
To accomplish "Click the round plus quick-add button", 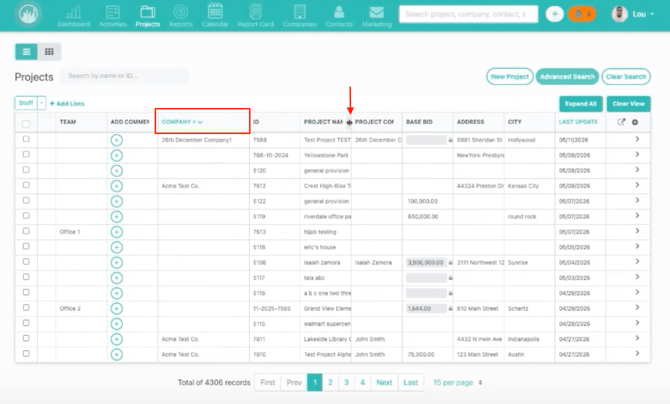I will [x=554, y=14].
